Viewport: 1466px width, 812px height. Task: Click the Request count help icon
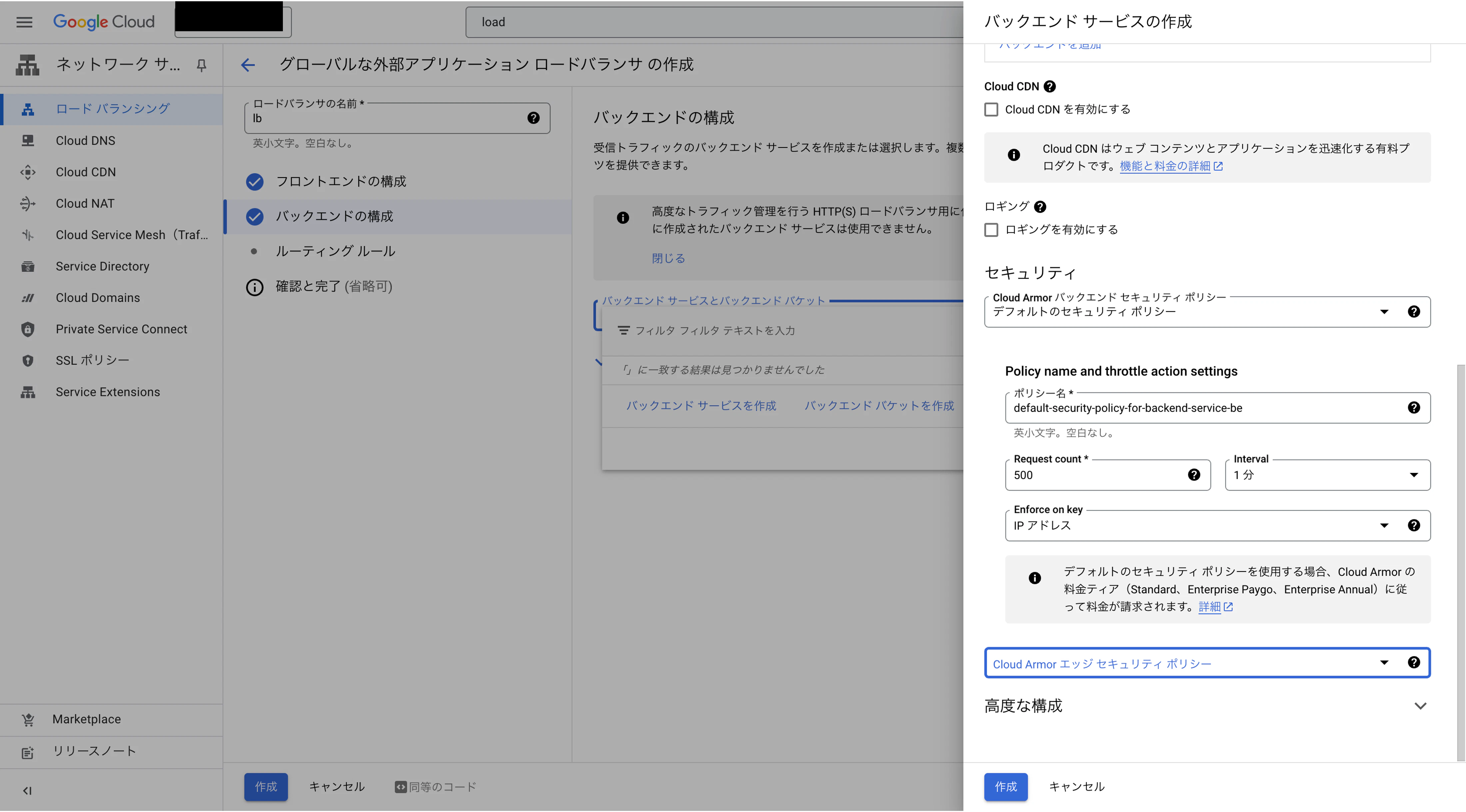coord(1194,475)
